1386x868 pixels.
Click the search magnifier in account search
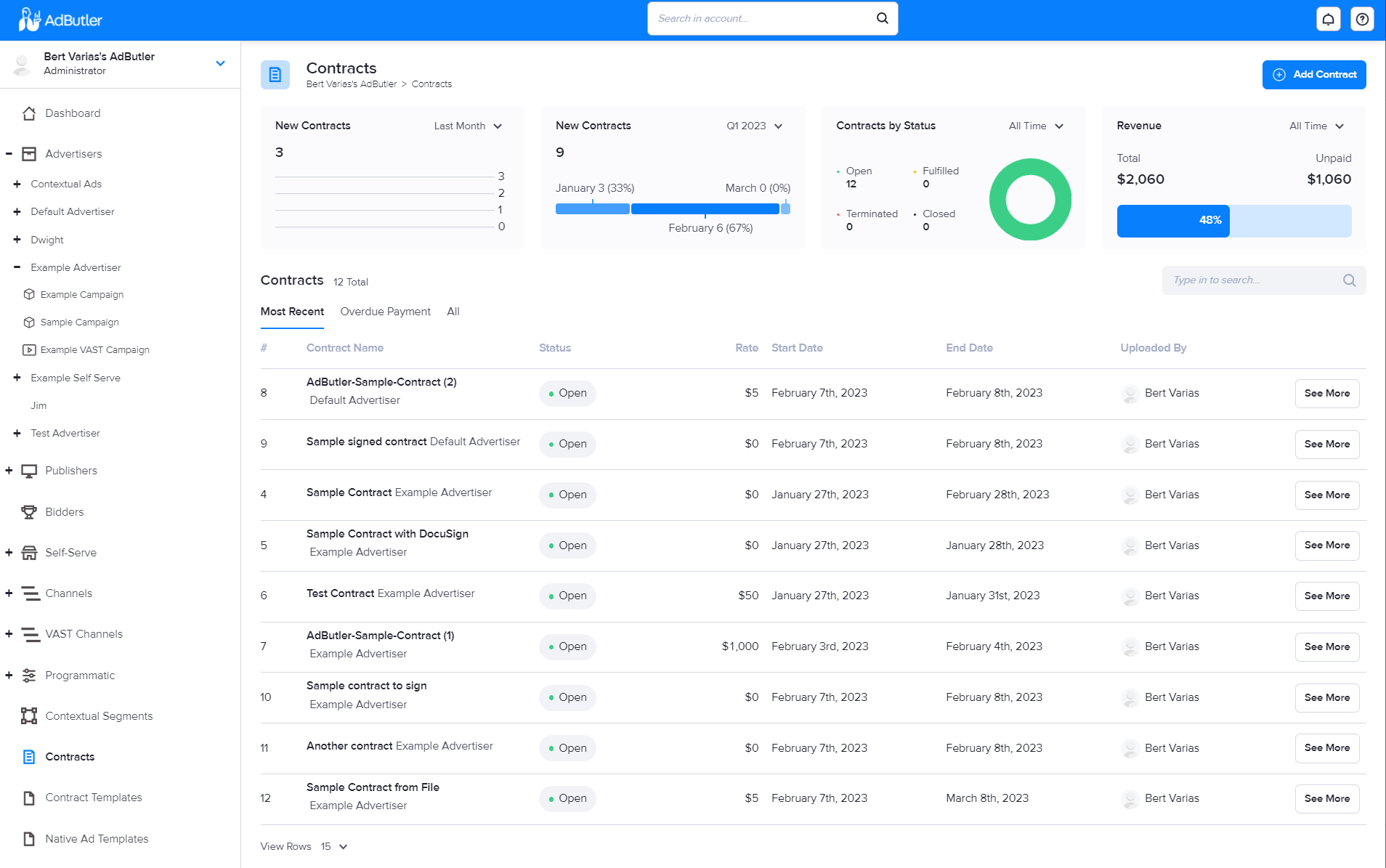tap(881, 18)
